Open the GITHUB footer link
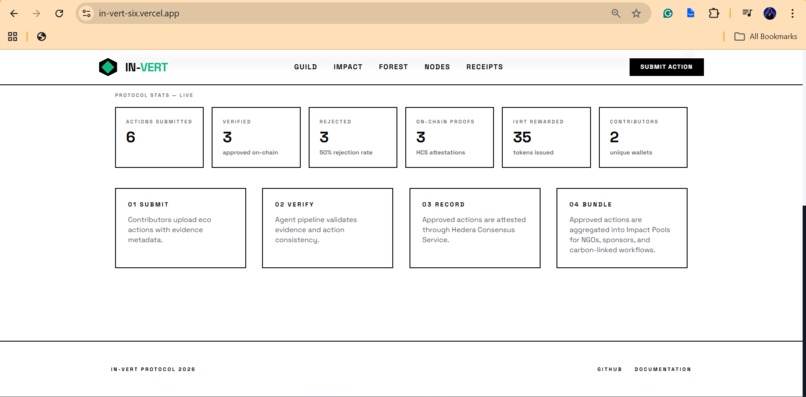This screenshot has height=397, width=806. click(610, 369)
